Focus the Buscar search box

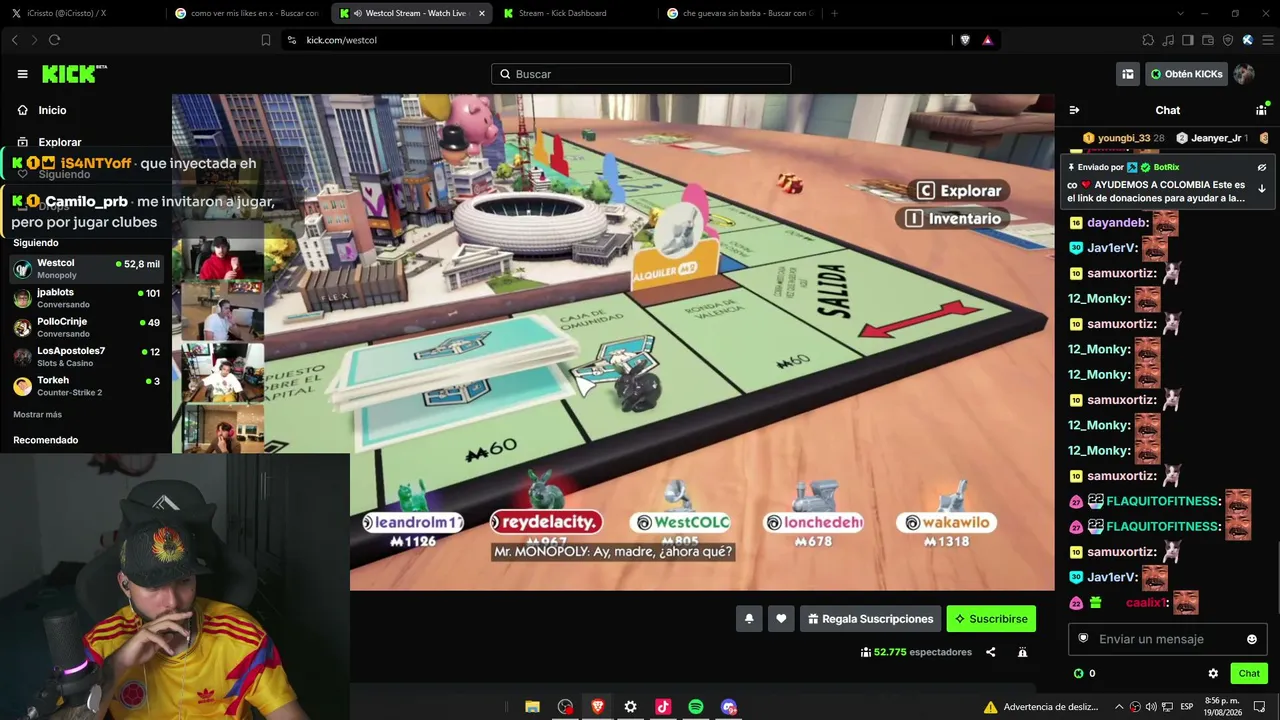(641, 74)
